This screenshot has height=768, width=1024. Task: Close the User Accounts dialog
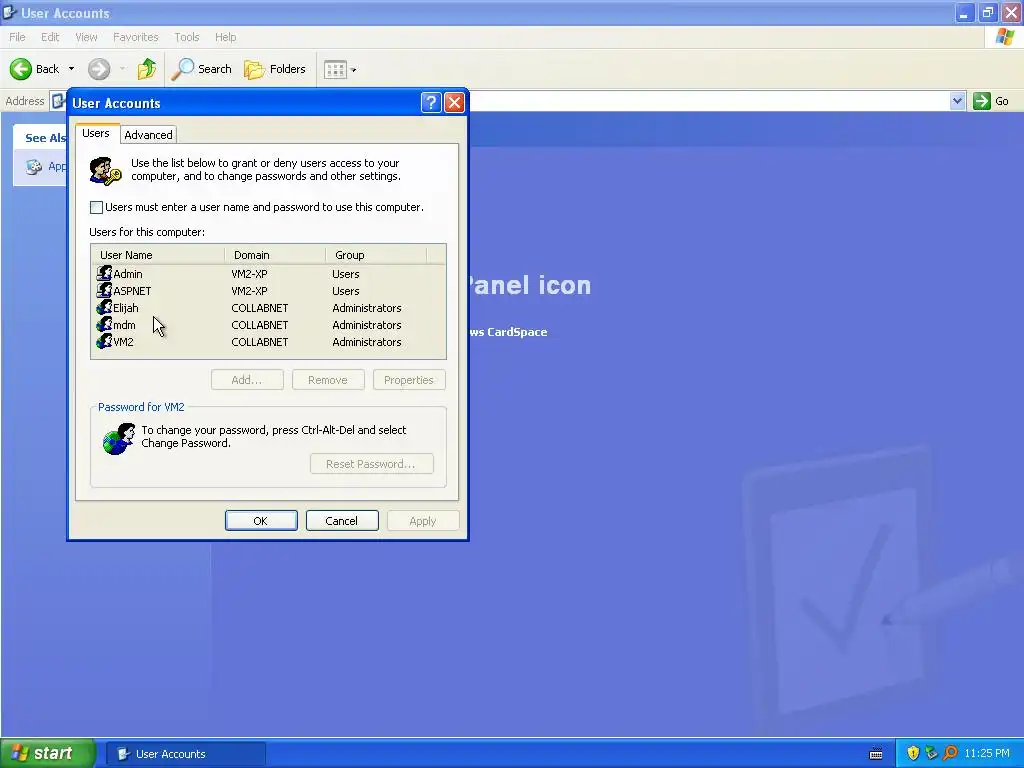[454, 103]
